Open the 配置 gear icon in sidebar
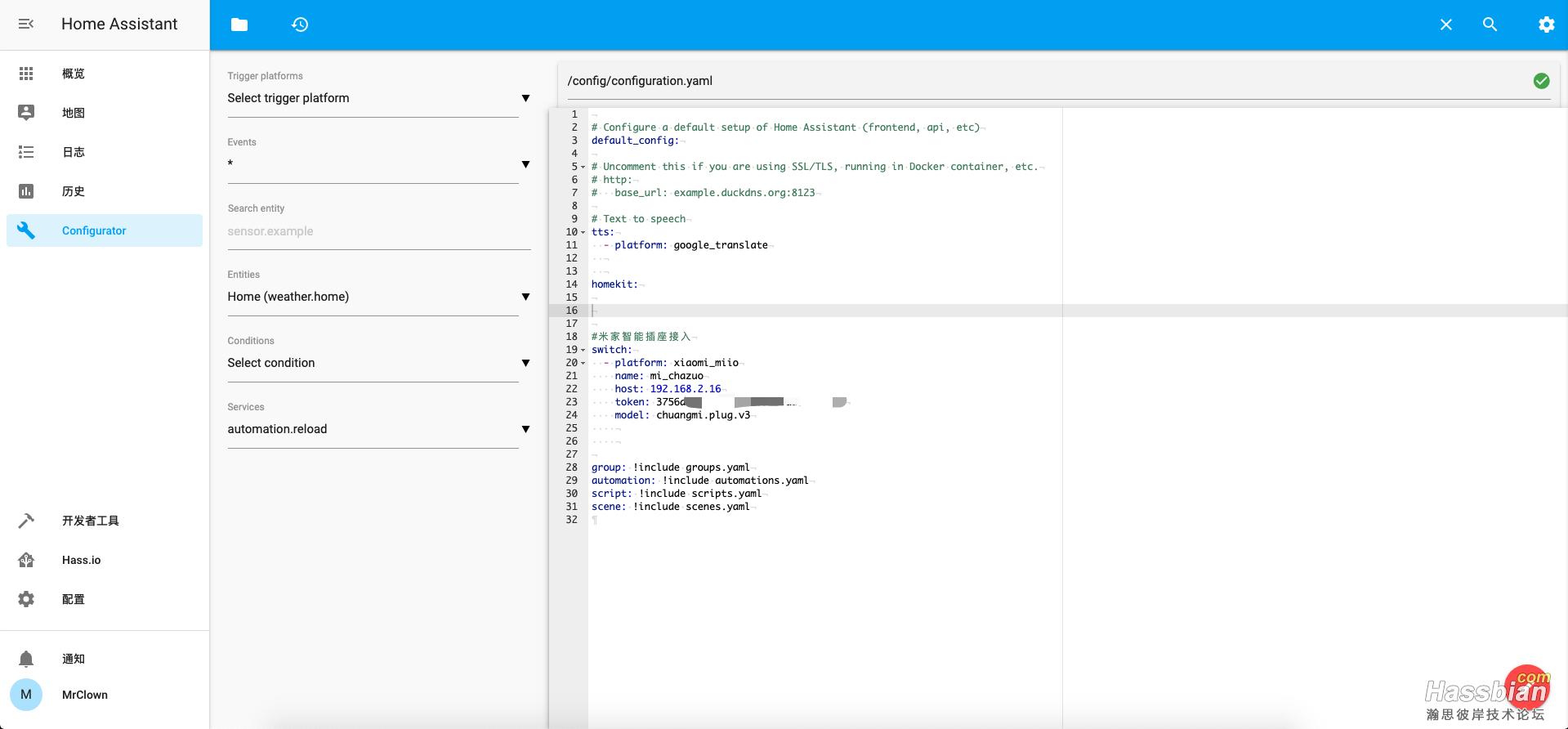Image resolution: width=1568 pixels, height=729 pixels. click(x=26, y=599)
